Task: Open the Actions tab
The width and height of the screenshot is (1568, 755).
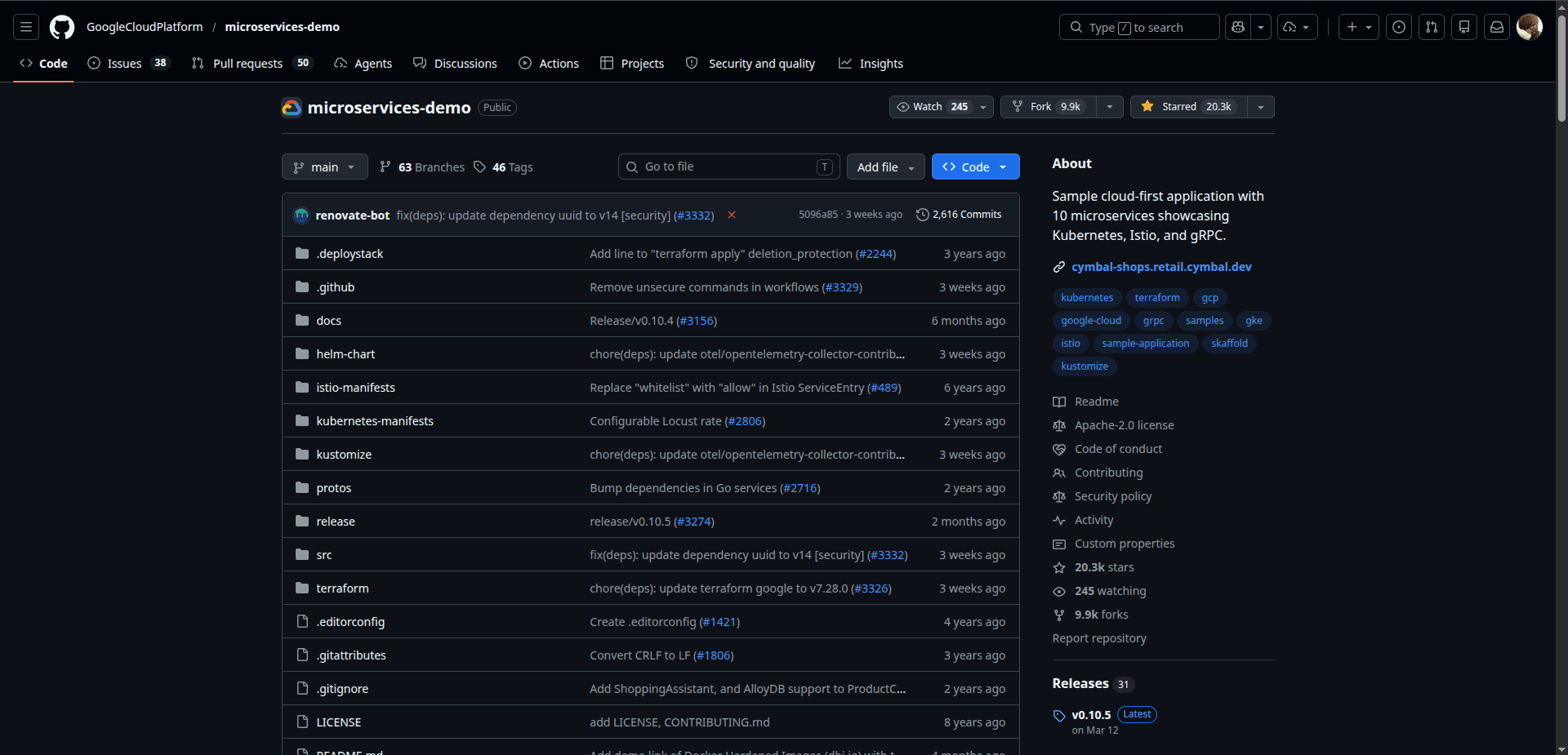Action: [549, 63]
